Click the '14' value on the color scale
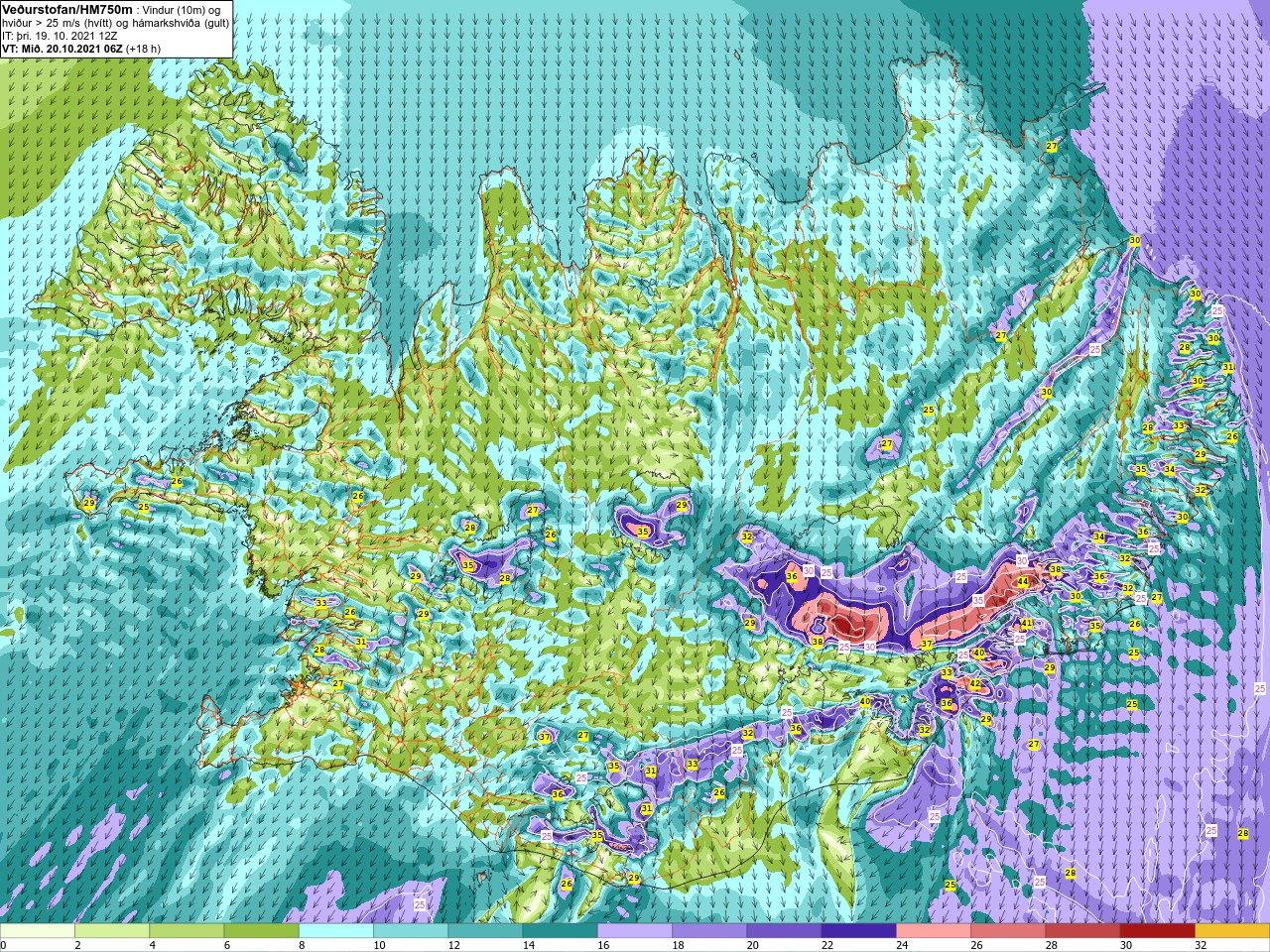This screenshot has height=952, width=1270. point(529,945)
